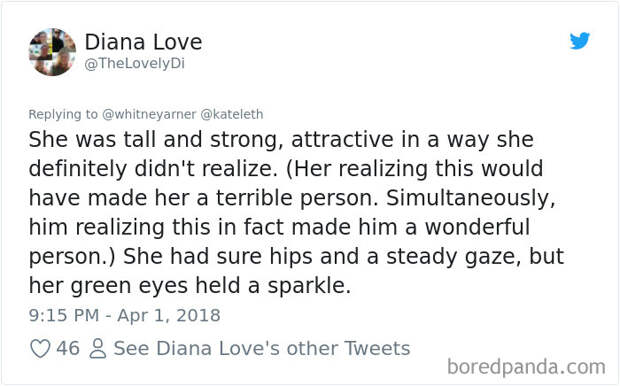Image resolution: width=620 pixels, height=386 pixels.
Task: Click the 9:15 PM - Apr 1, 2018 timestamp
Action: click(125, 316)
